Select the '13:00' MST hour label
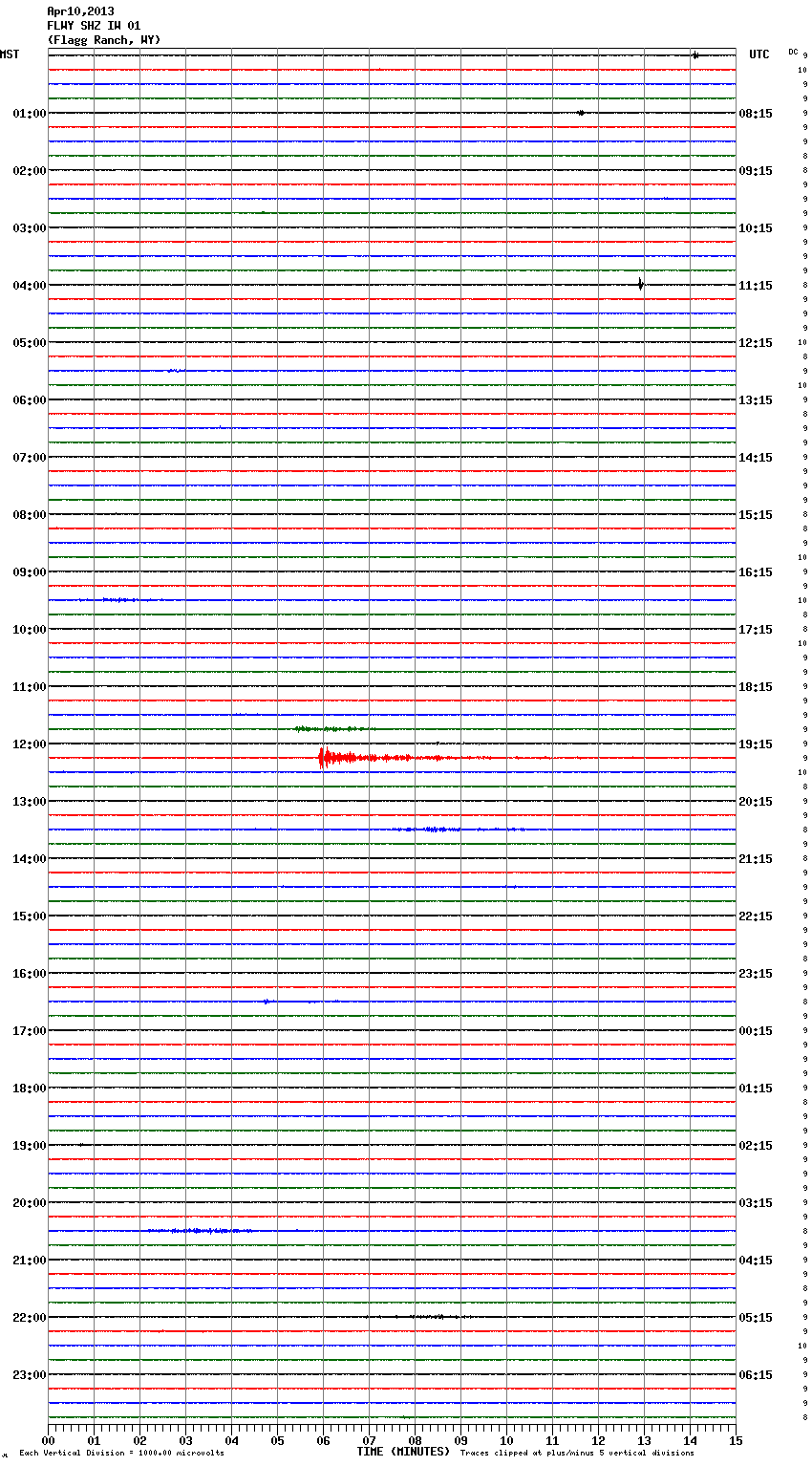 click(30, 802)
